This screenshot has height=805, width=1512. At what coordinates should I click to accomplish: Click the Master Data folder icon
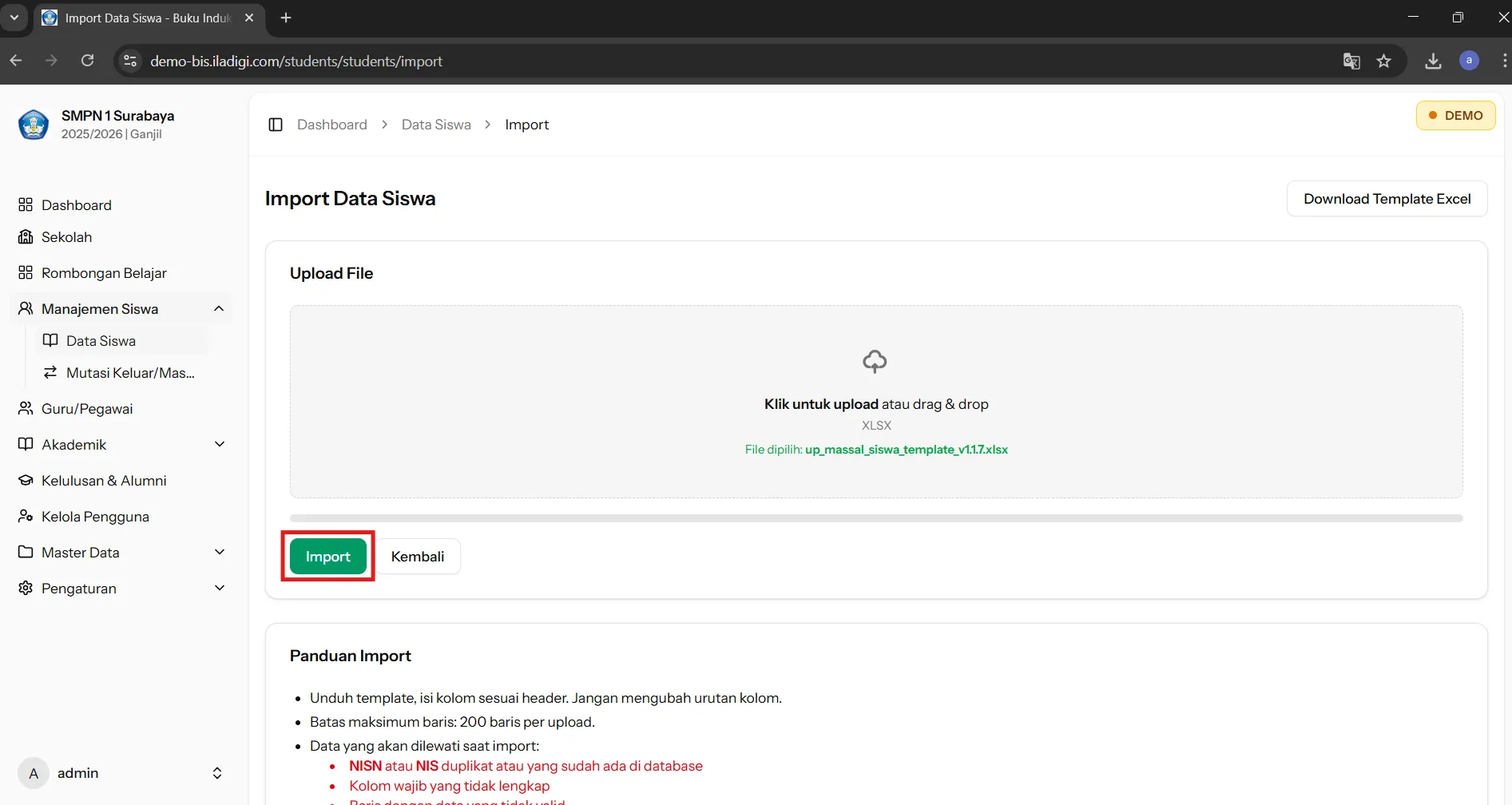[x=26, y=553]
